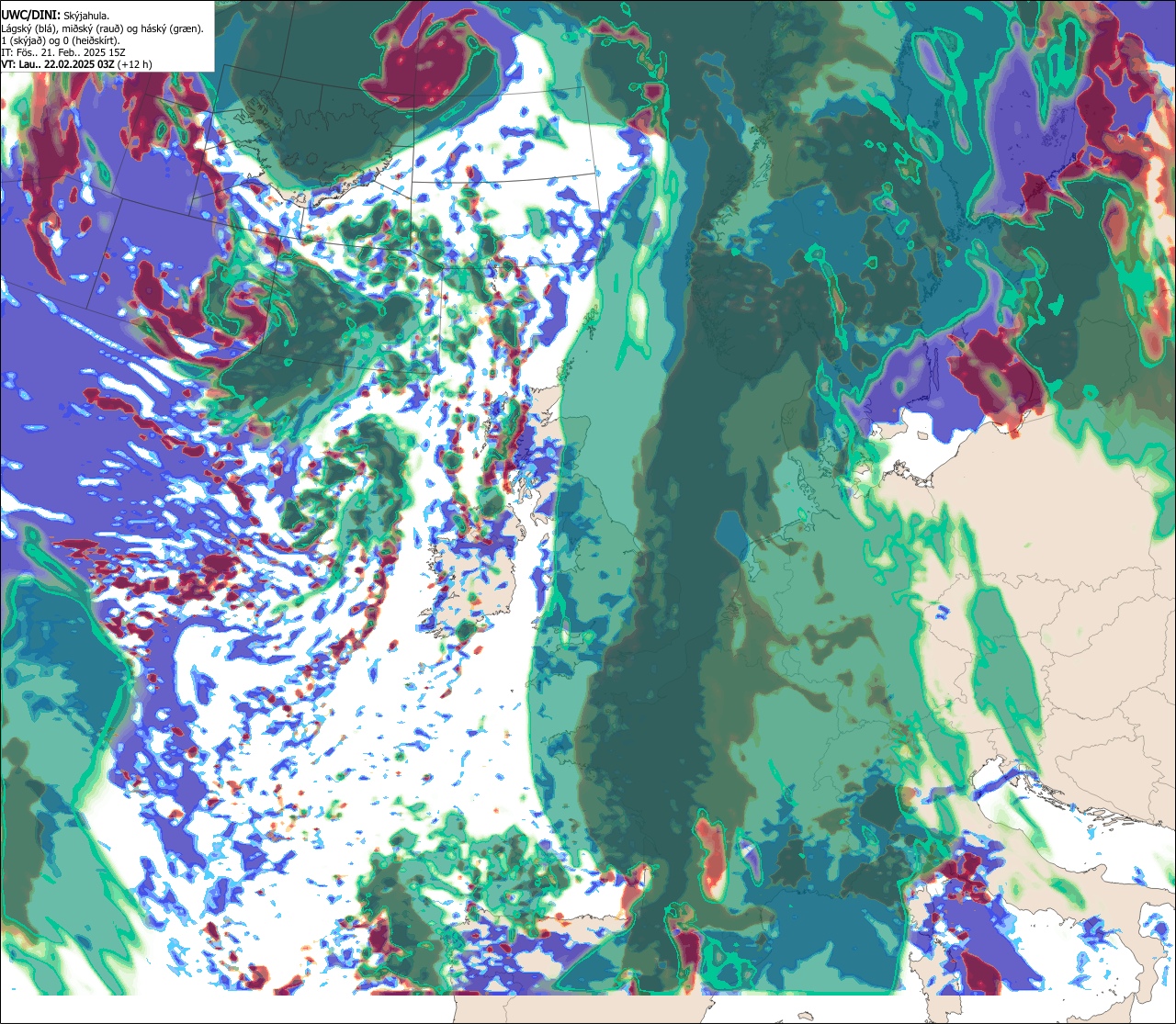Click the "IT: Fös.. 21. Feb.. 2025 15Z" line
Screen dimensions: 1176x1024
[62, 52]
